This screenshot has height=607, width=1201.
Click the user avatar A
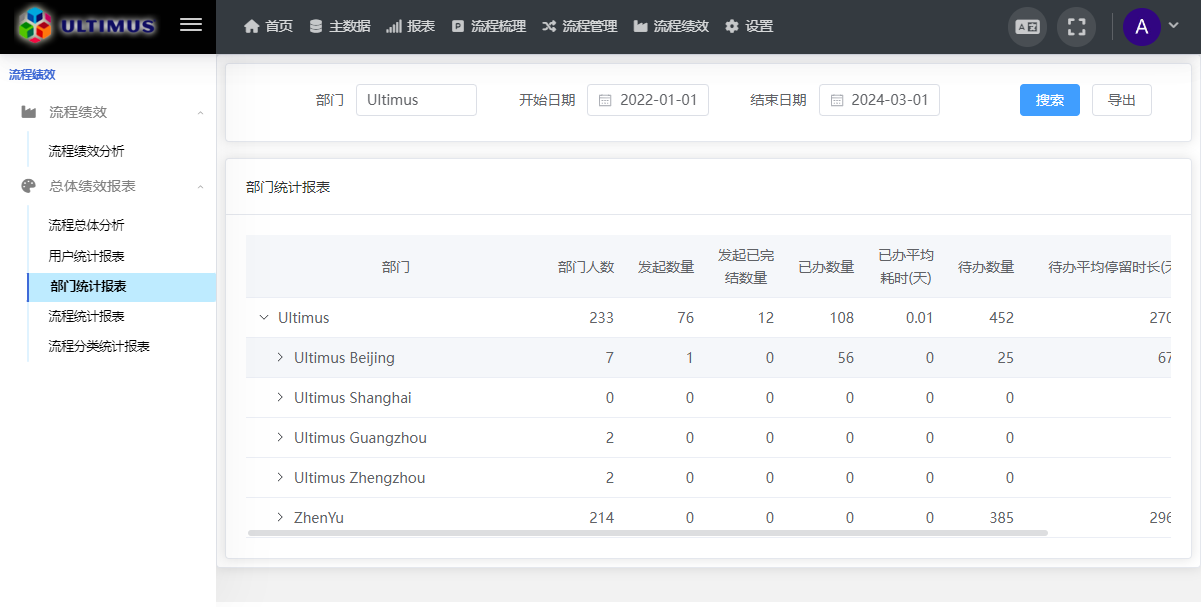(x=1142, y=27)
